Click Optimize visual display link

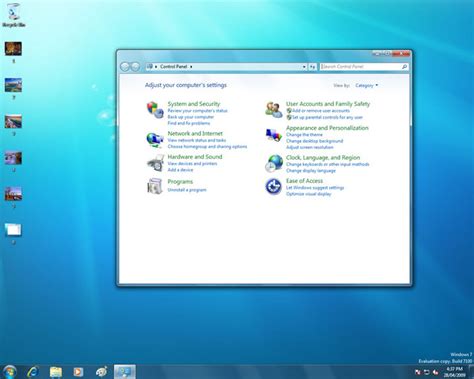pyautogui.click(x=309, y=194)
